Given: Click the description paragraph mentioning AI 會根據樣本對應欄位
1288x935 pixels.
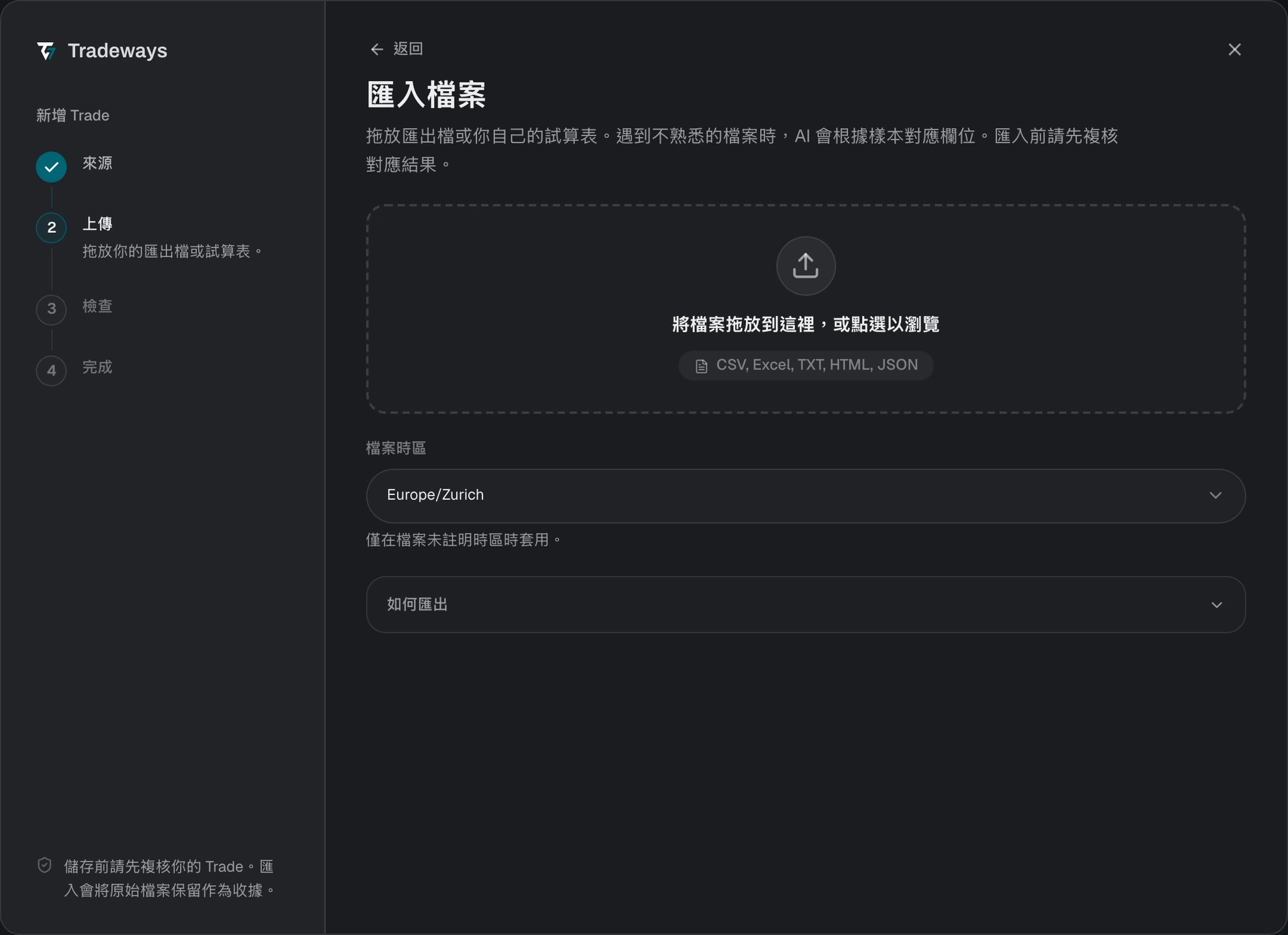Looking at the screenshot, I should pos(742,150).
